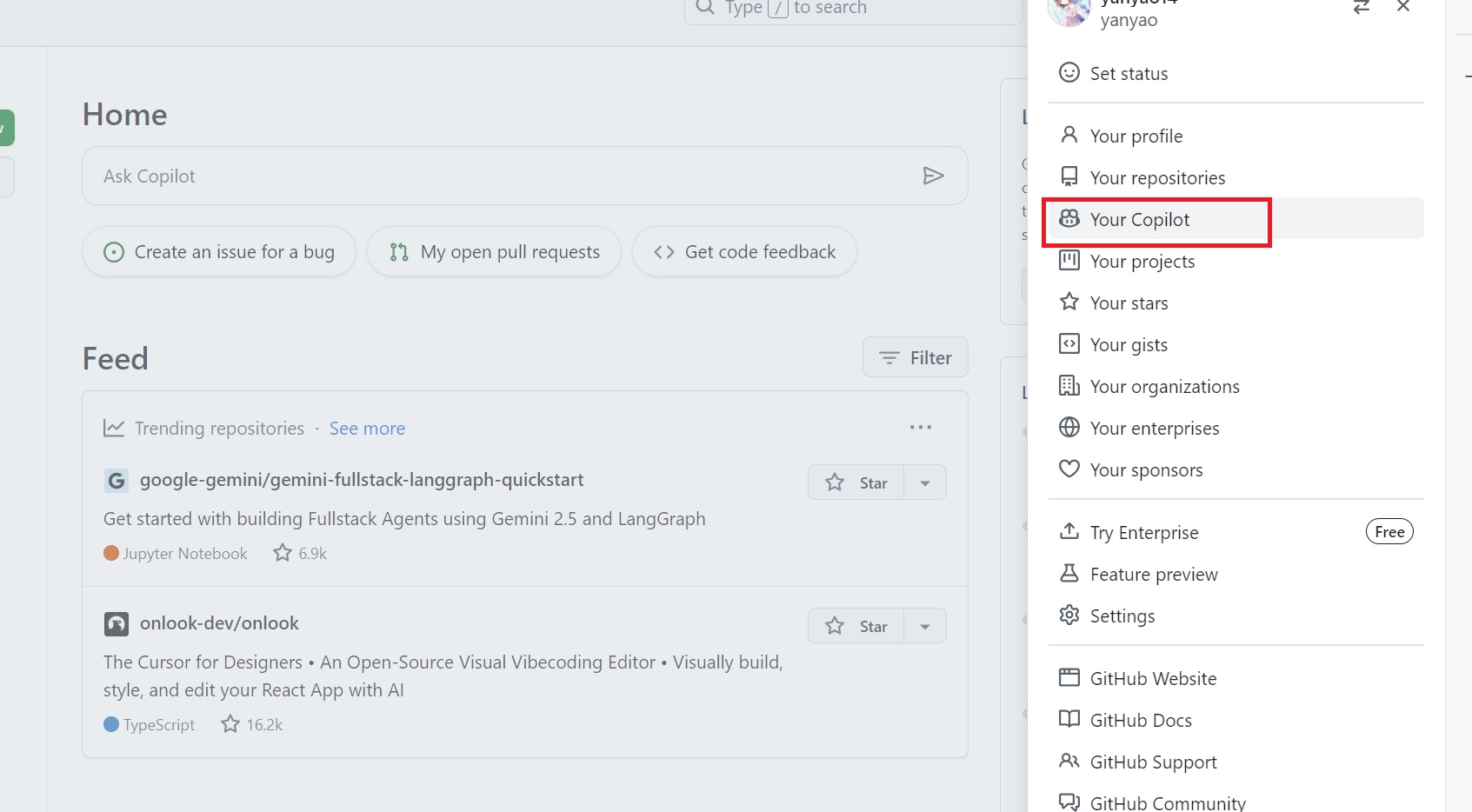Open the onlook-dev/onlook repository link
1472x812 pixels.
coord(219,623)
